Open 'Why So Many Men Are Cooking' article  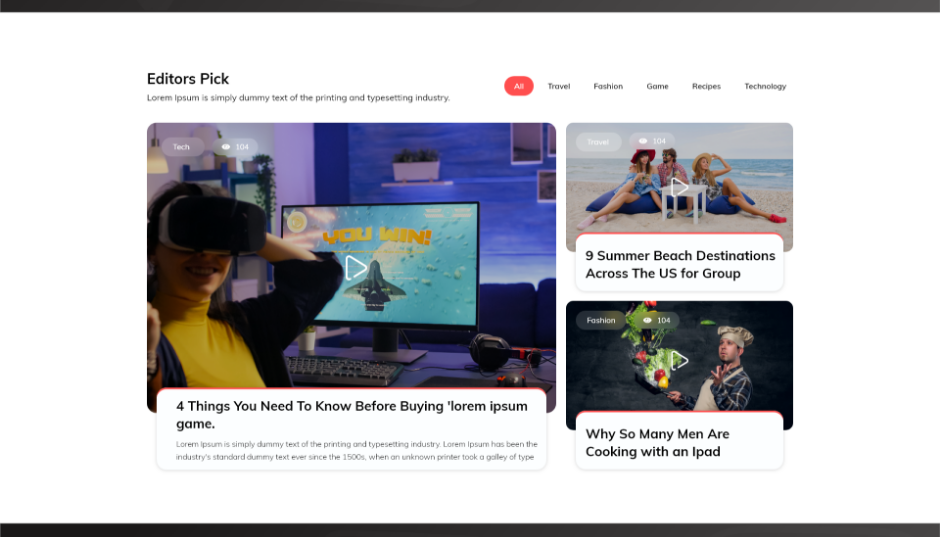657,442
